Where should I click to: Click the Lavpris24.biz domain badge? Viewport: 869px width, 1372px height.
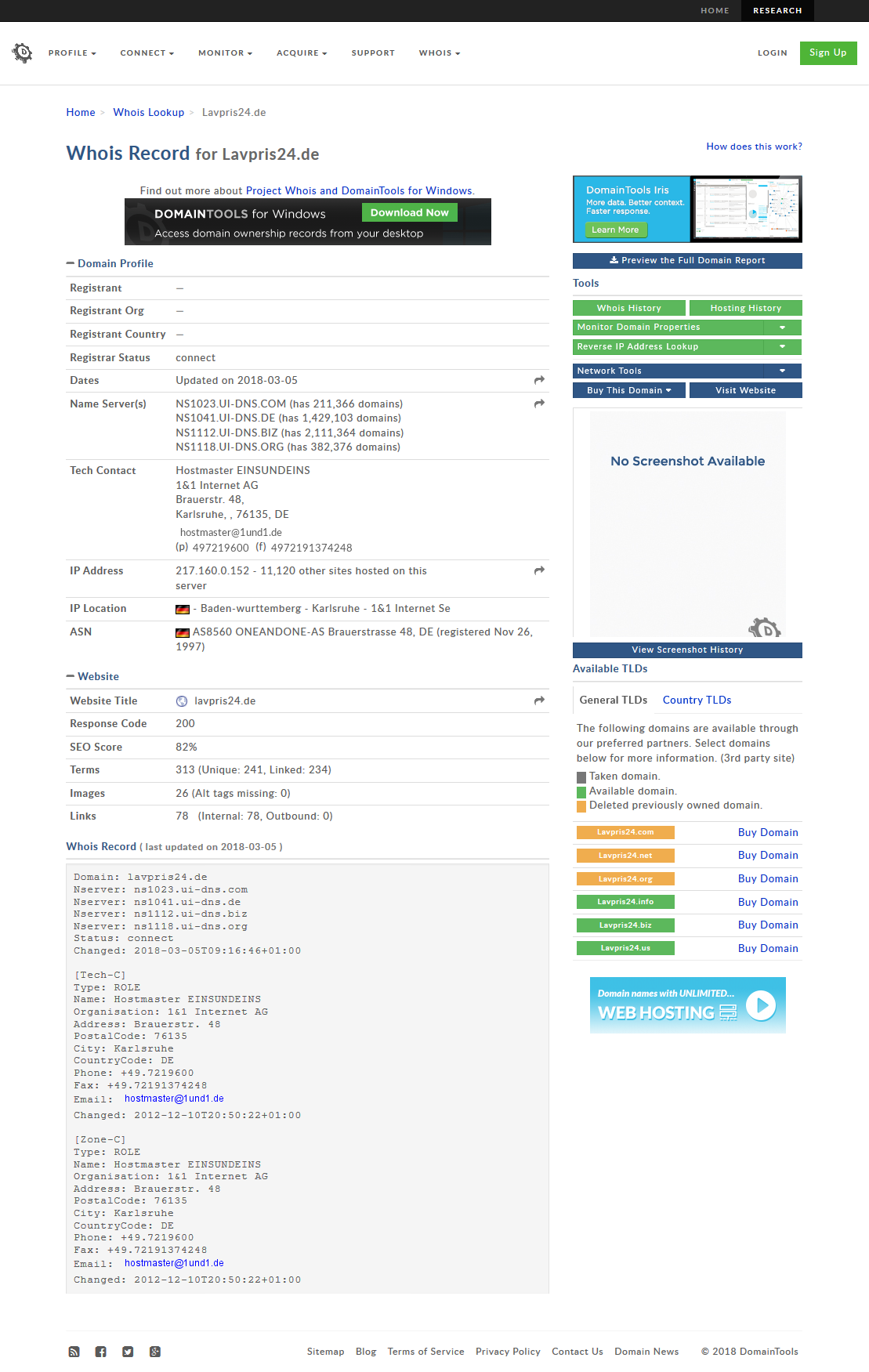tap(625, 925)
